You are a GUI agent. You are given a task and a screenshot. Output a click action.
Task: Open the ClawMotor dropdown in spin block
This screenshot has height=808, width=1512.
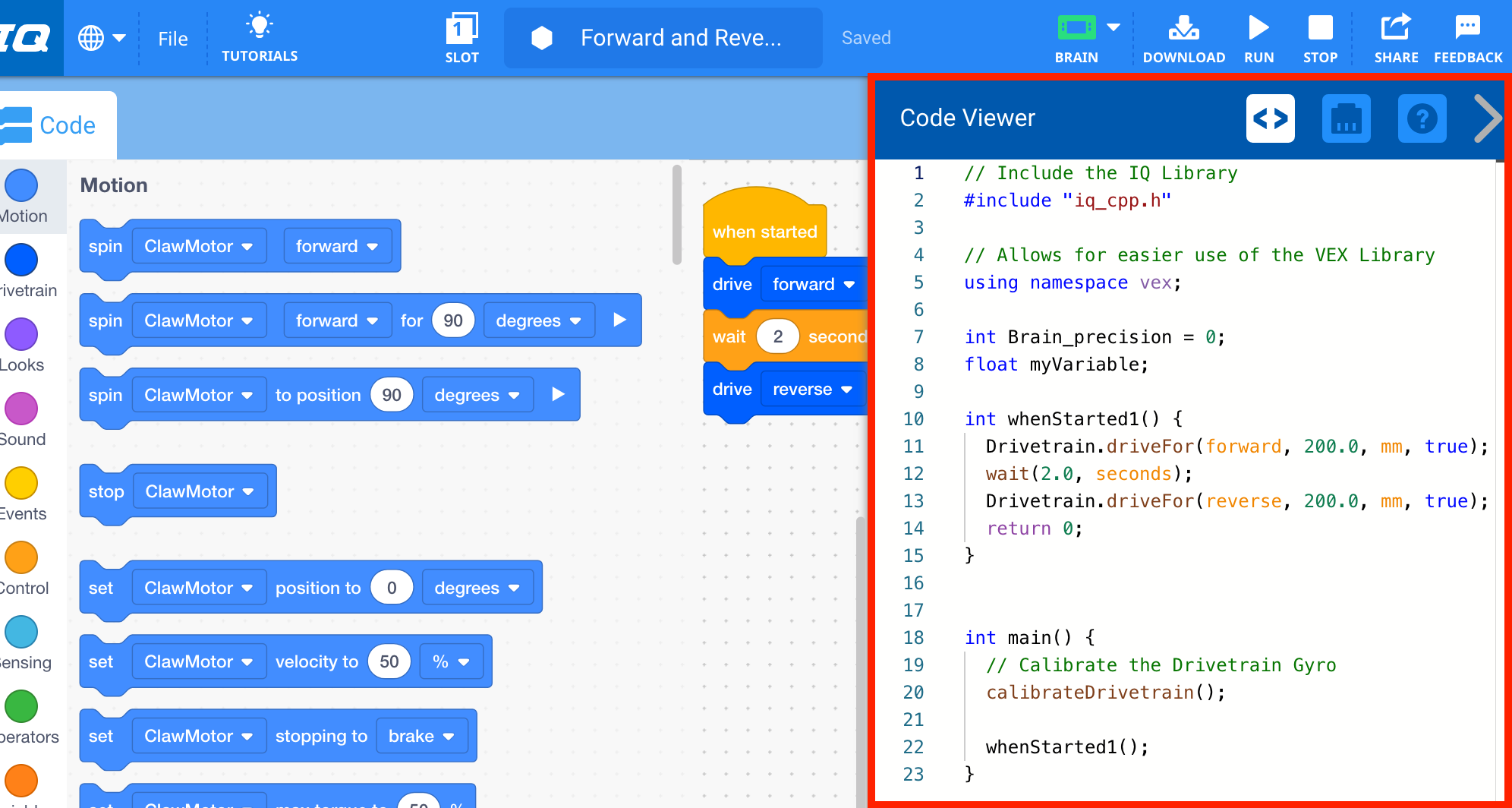198,245
